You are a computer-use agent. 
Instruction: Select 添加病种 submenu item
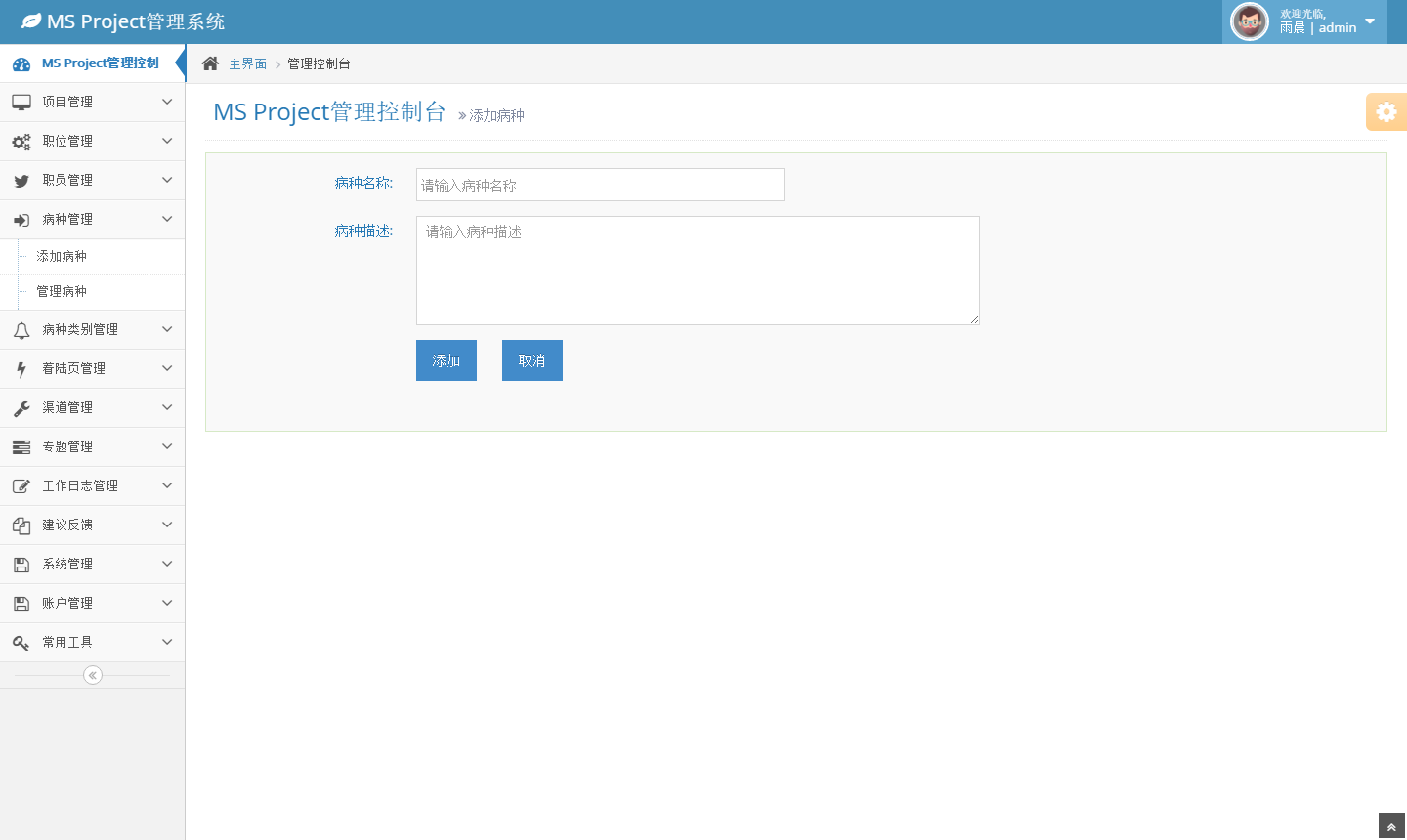point(62,256)
